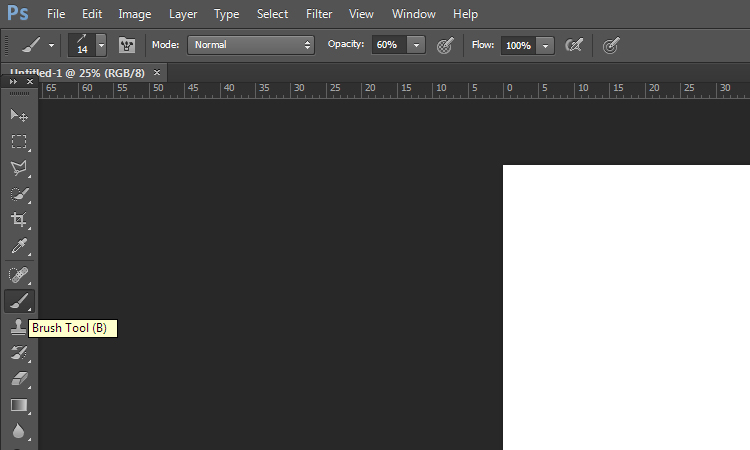This screenshot has height=450, width=750.
Task: Close the tools panel
Action: click(30, 82)
